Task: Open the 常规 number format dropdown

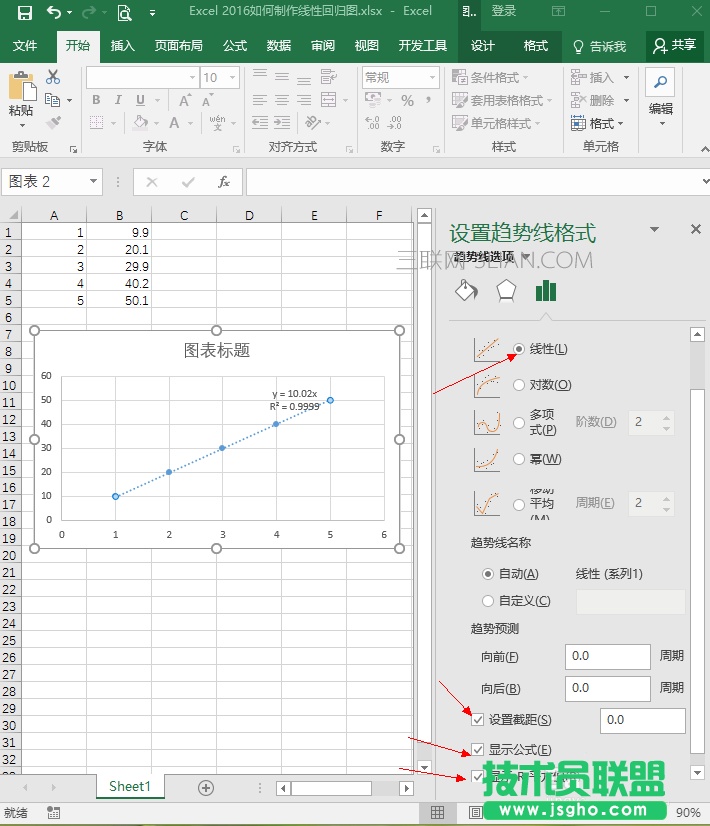Action: point(432,77)
